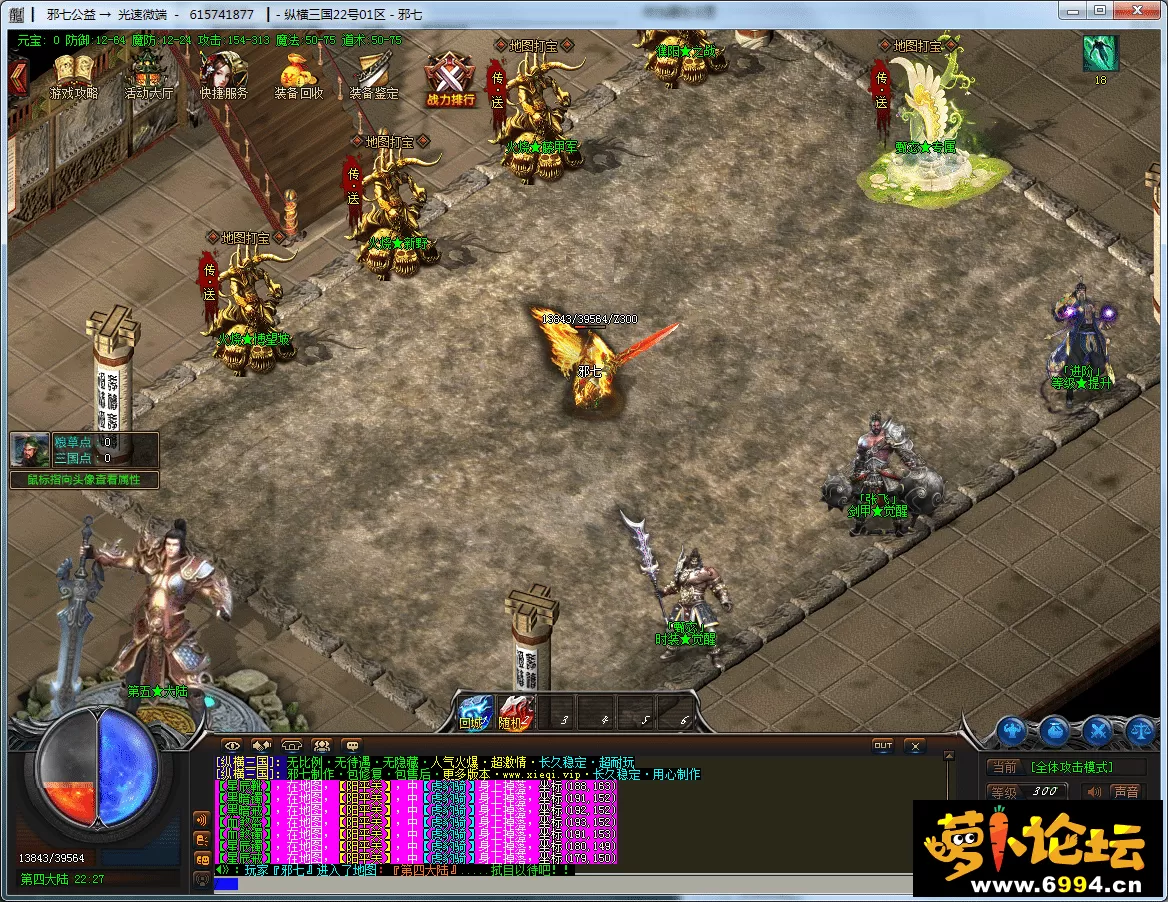Toggle the bottom chat channel icon
Screen dimensions: 1168x902
point(202,880)
